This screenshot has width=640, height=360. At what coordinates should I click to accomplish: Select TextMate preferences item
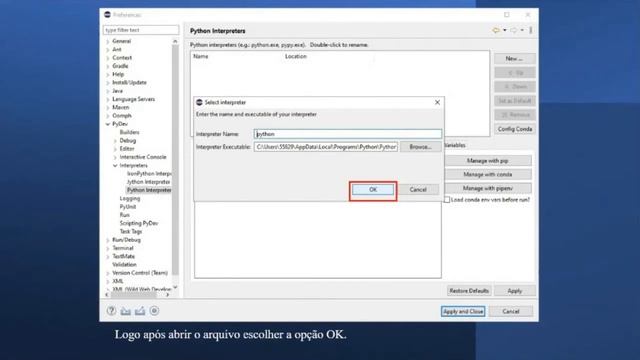point(124,256)
